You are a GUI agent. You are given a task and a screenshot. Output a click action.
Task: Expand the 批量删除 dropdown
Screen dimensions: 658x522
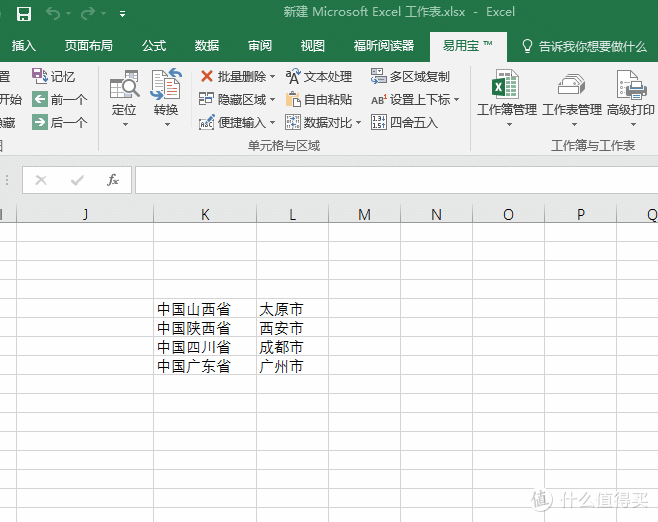pos(273,76)
